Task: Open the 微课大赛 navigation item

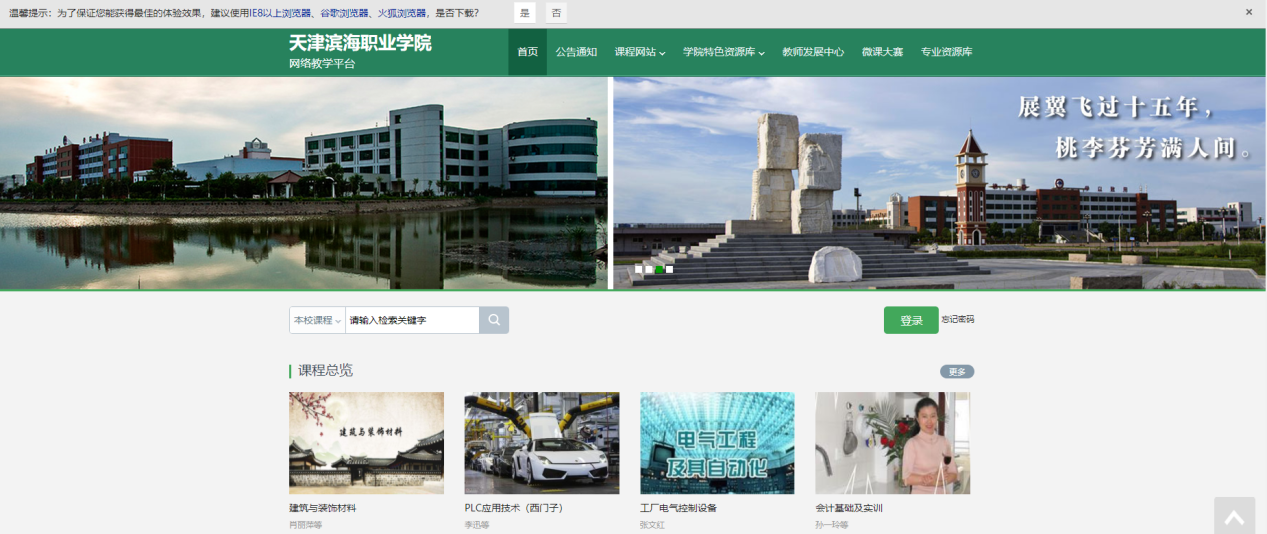Action: (x=882, y=52)
